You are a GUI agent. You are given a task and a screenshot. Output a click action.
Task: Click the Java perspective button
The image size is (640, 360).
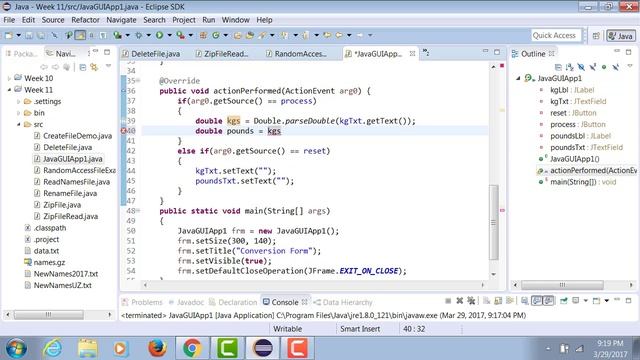621,36
